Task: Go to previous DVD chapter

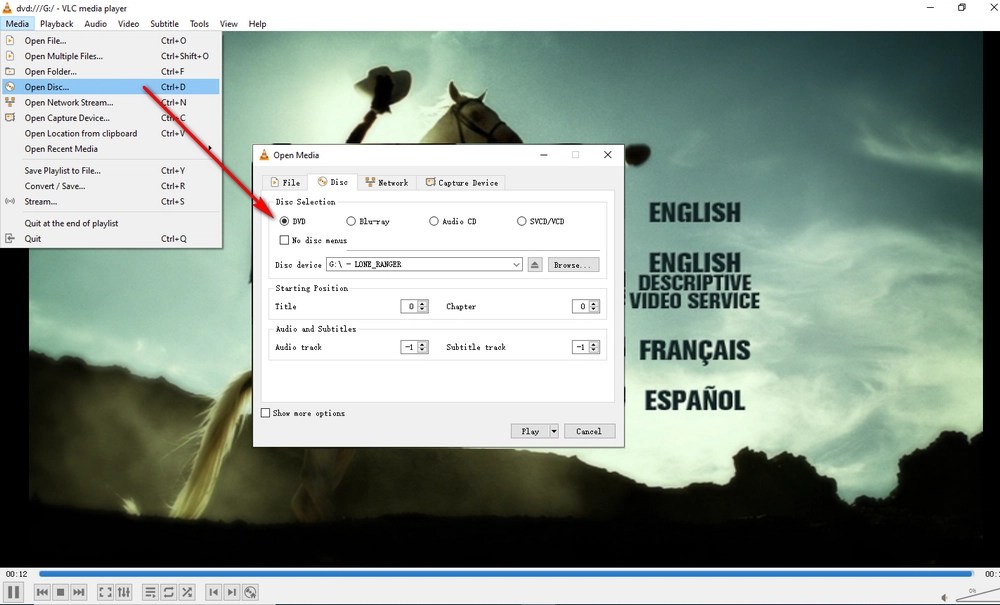Action: click(214, 592)
